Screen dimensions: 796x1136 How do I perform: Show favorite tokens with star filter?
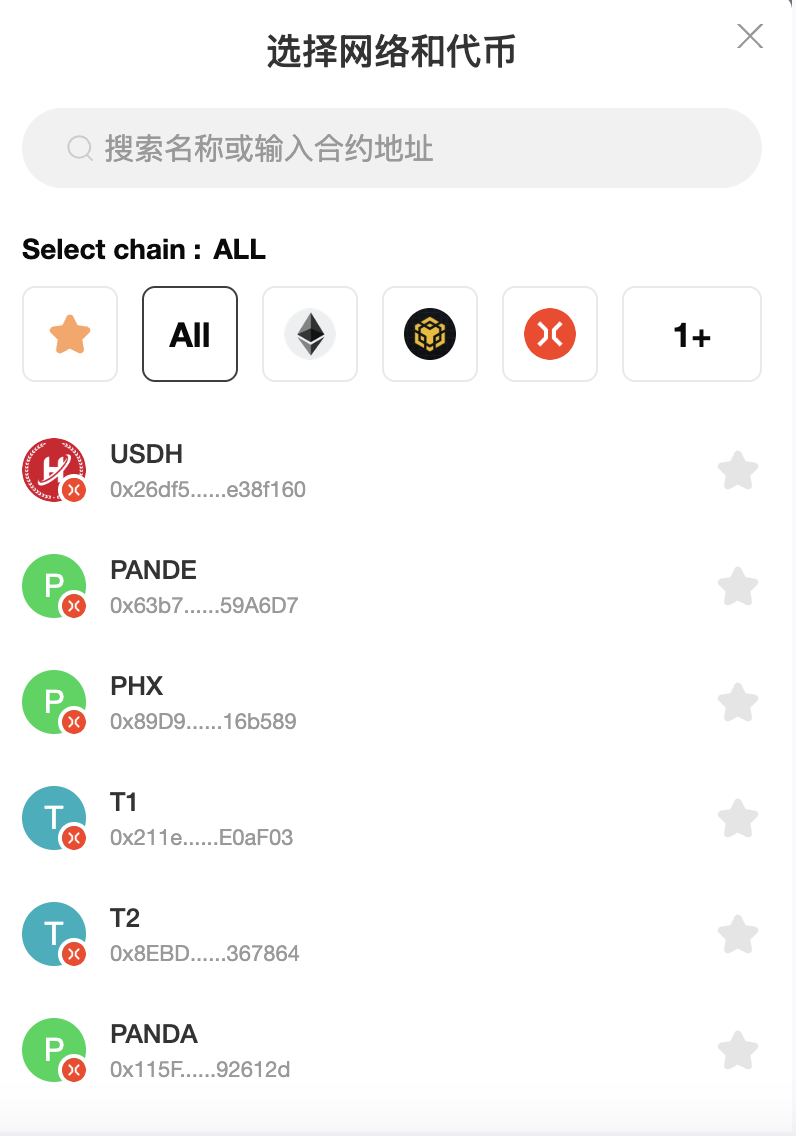click(70, 334)
